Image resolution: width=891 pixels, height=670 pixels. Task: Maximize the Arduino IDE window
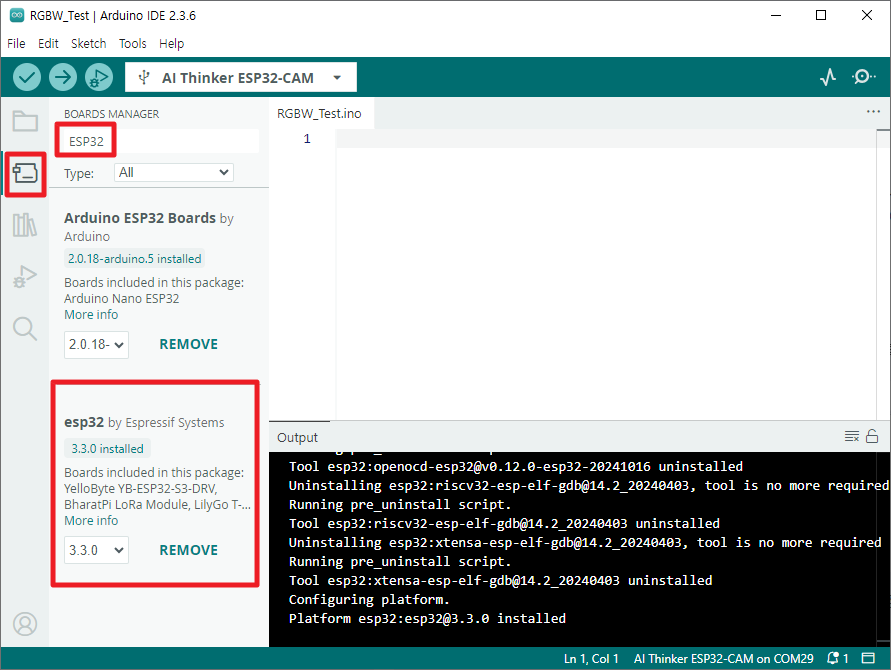point(821,15)
